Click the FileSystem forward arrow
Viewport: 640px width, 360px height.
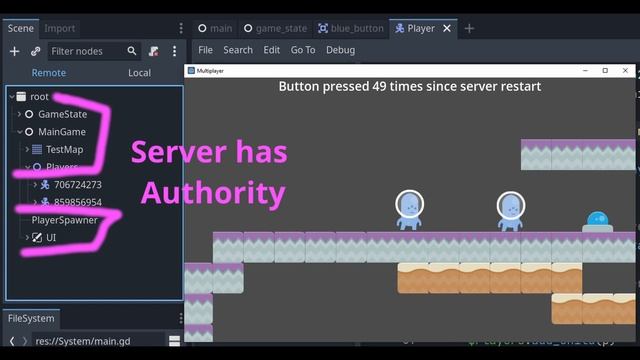pyautogui.click(x=24, y=341)
